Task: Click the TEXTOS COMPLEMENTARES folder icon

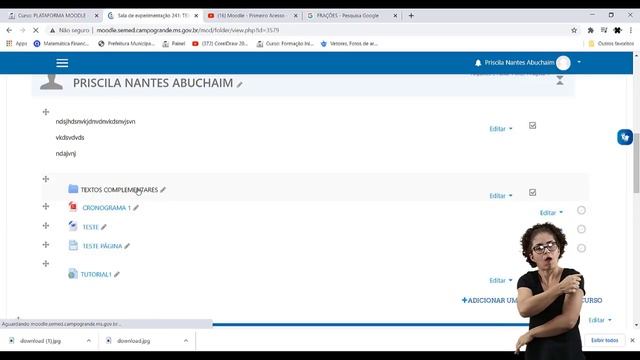Action: coord(73,189)
